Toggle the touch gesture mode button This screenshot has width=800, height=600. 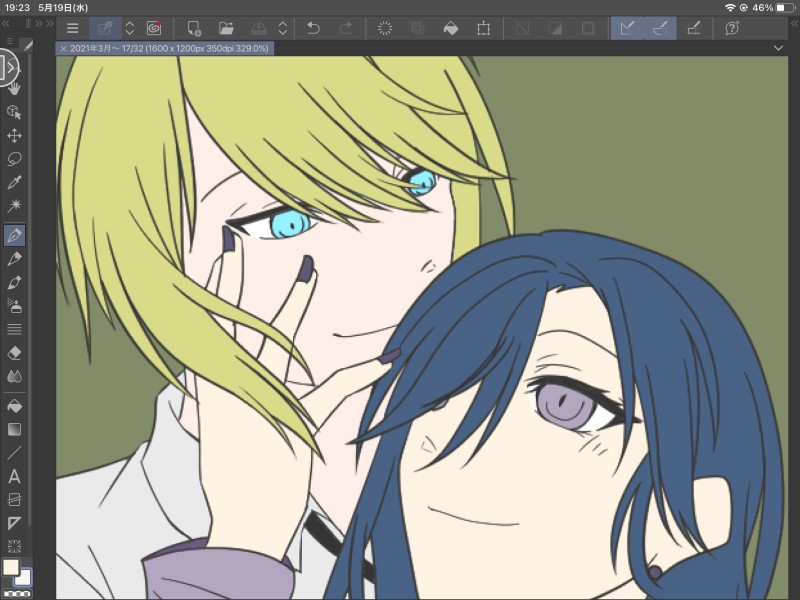(x=105, y=28)
